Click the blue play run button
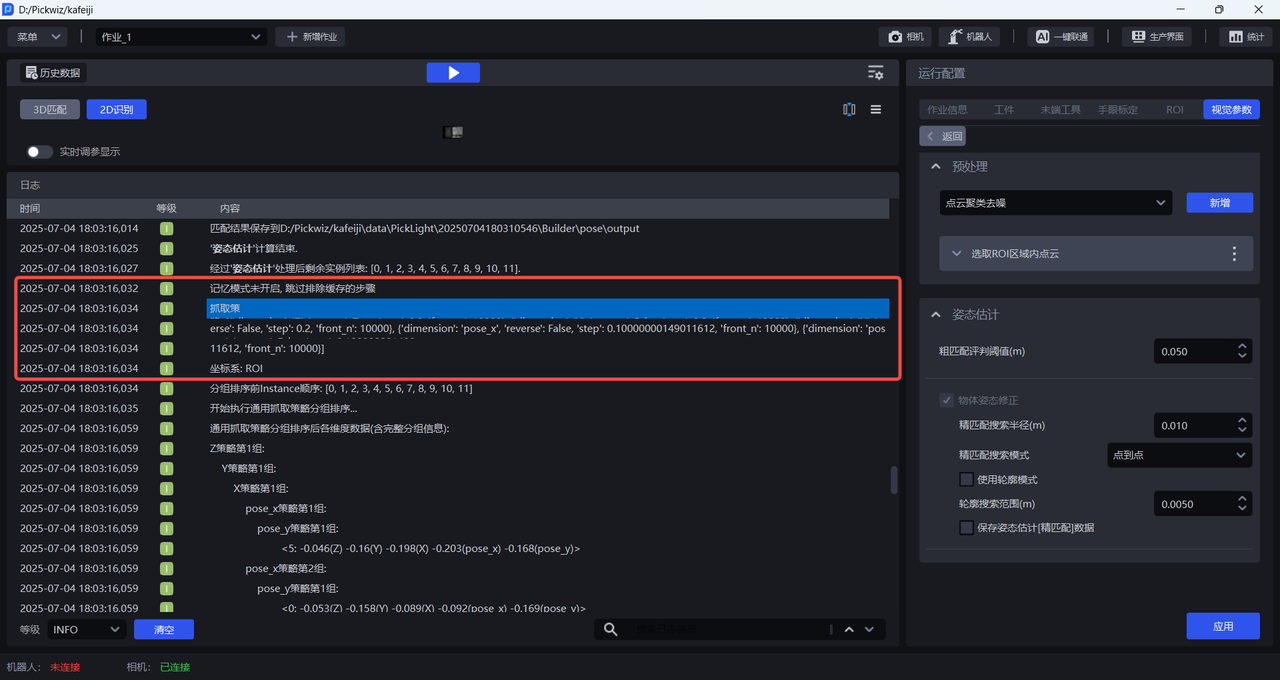Screen dimensions: 1280x680 coord(453,73)
